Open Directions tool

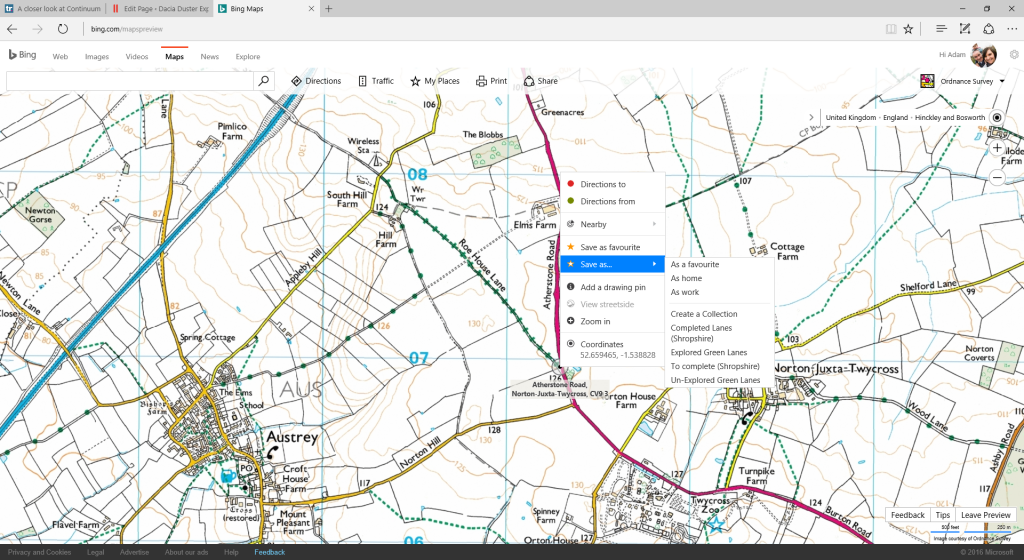[316, 81]
